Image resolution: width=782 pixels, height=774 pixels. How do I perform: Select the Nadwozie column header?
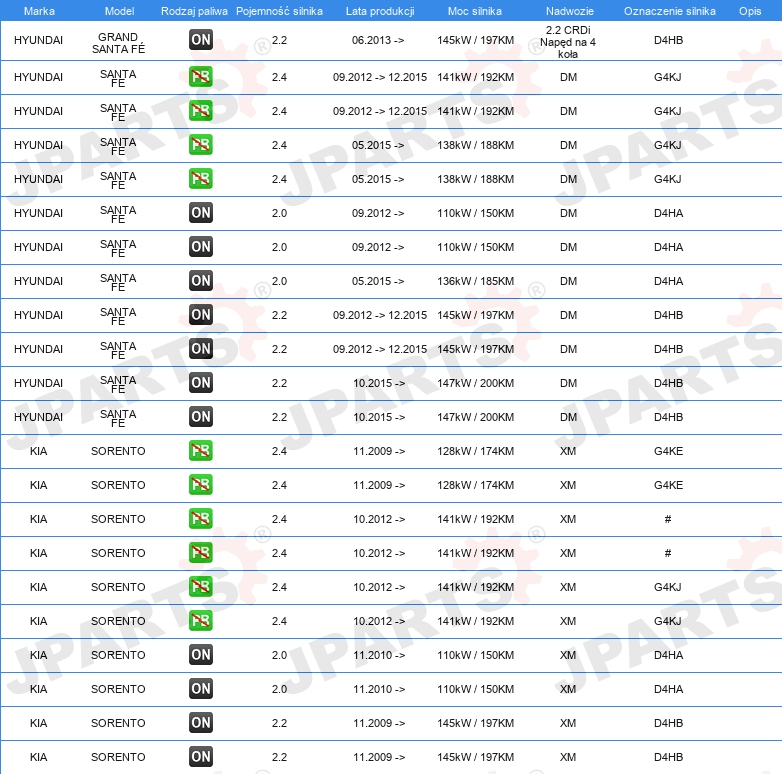[570, 11]
